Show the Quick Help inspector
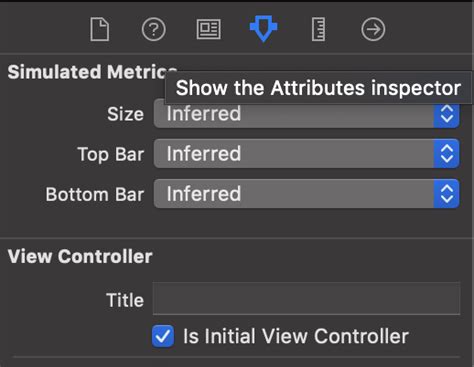The width and height of the screenshot is (474, 367). (154, 30)
